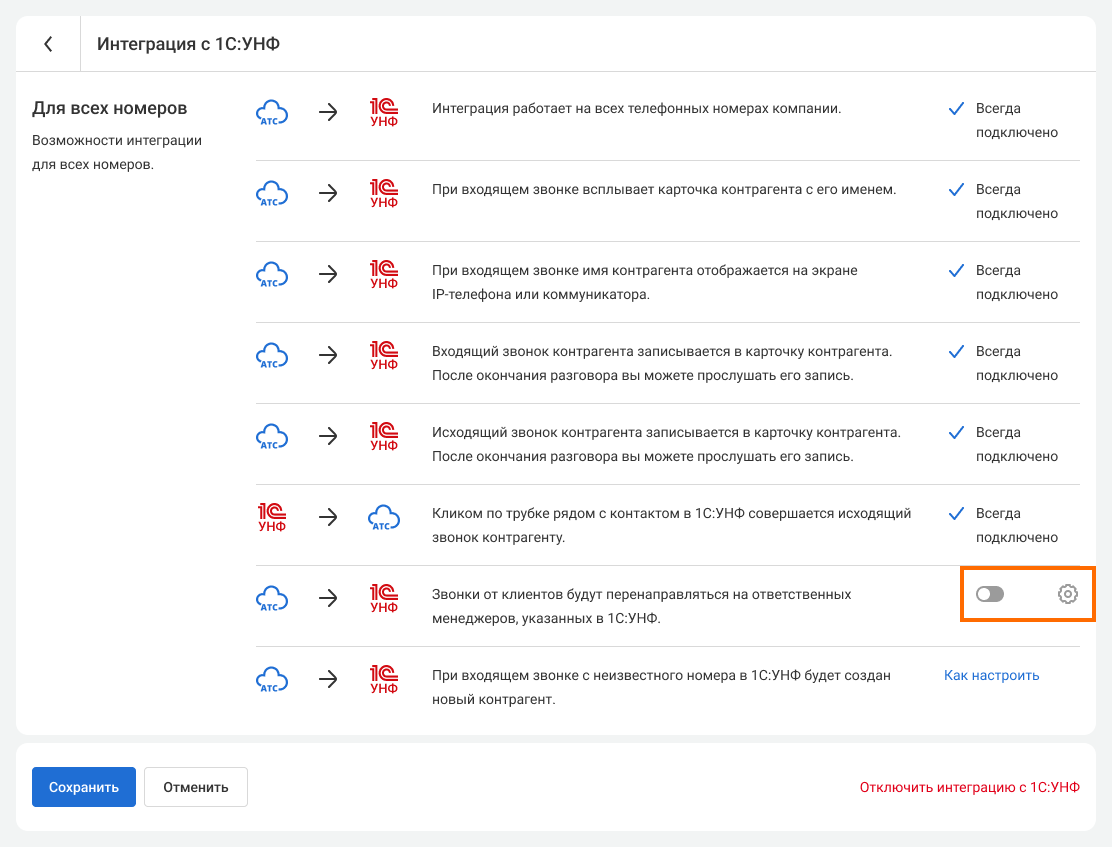This screenshot has width=1112, height=847.
Task: Click checkmark next to outgoing call recording
Action: click(956, 432)
